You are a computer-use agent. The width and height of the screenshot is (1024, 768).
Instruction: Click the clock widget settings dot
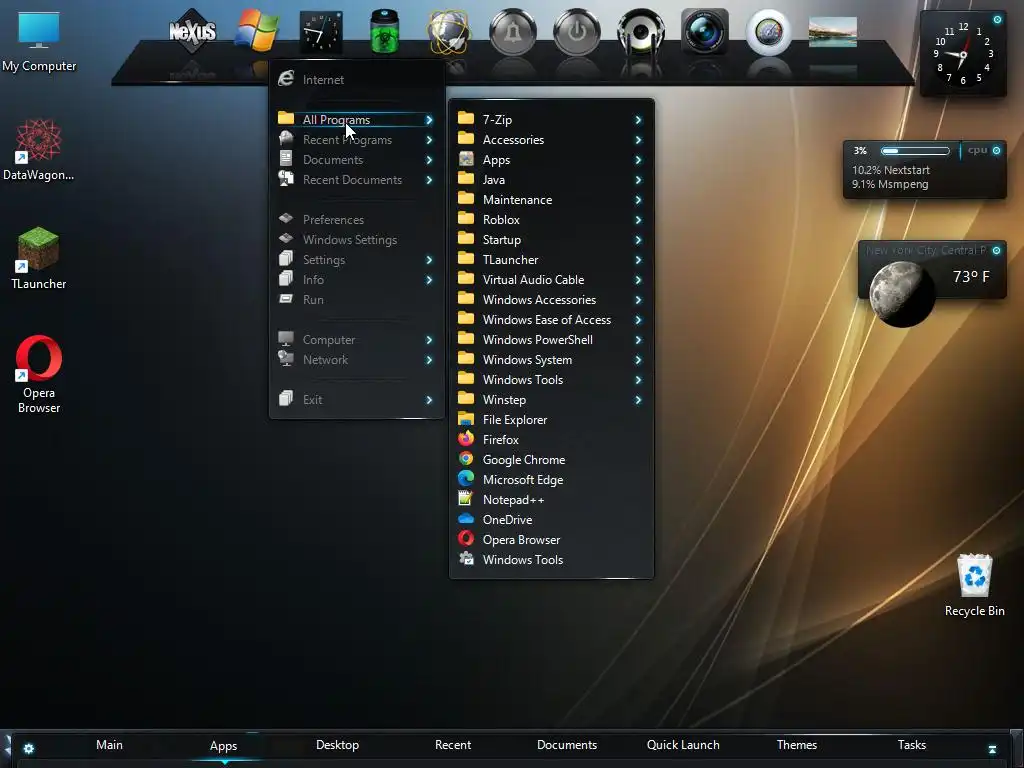997,20
